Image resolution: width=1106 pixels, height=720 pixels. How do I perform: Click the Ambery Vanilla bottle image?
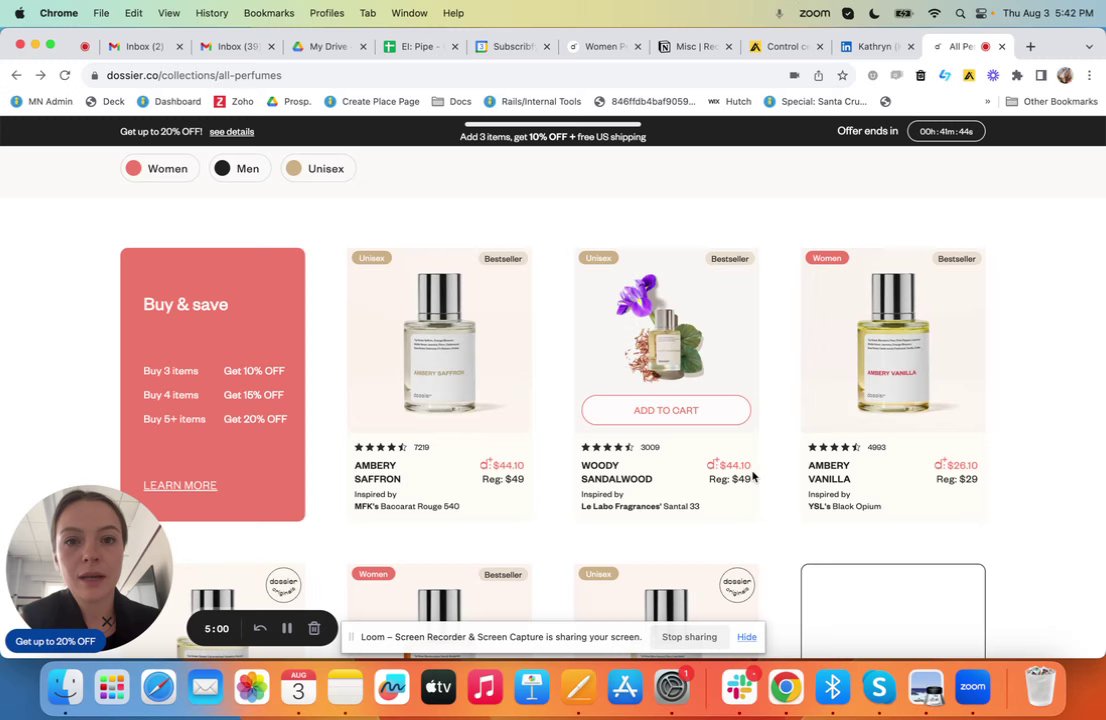(x=892, y=342)
